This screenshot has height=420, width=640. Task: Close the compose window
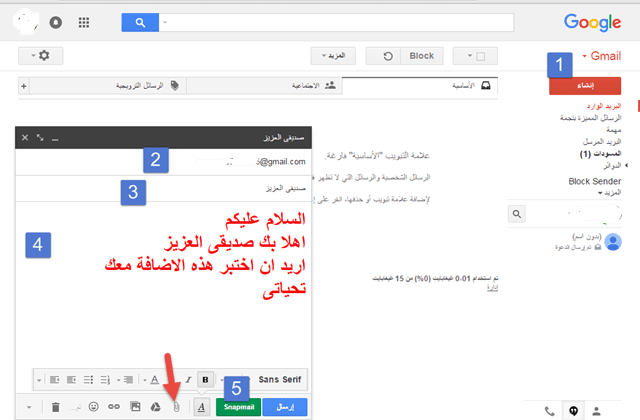click(25, 138)
